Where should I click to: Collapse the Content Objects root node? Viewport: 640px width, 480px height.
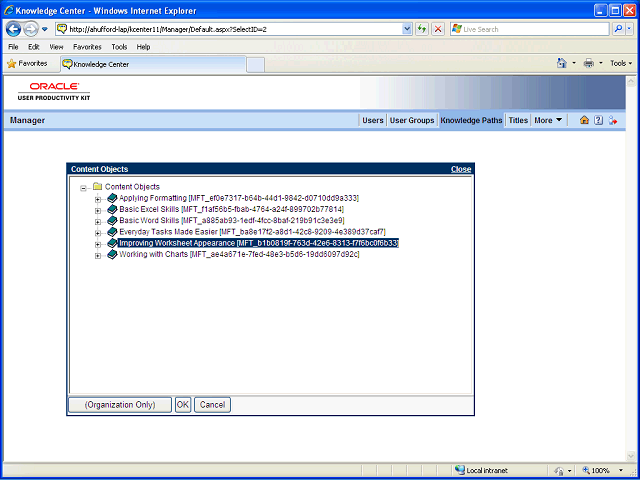(84, 188)
